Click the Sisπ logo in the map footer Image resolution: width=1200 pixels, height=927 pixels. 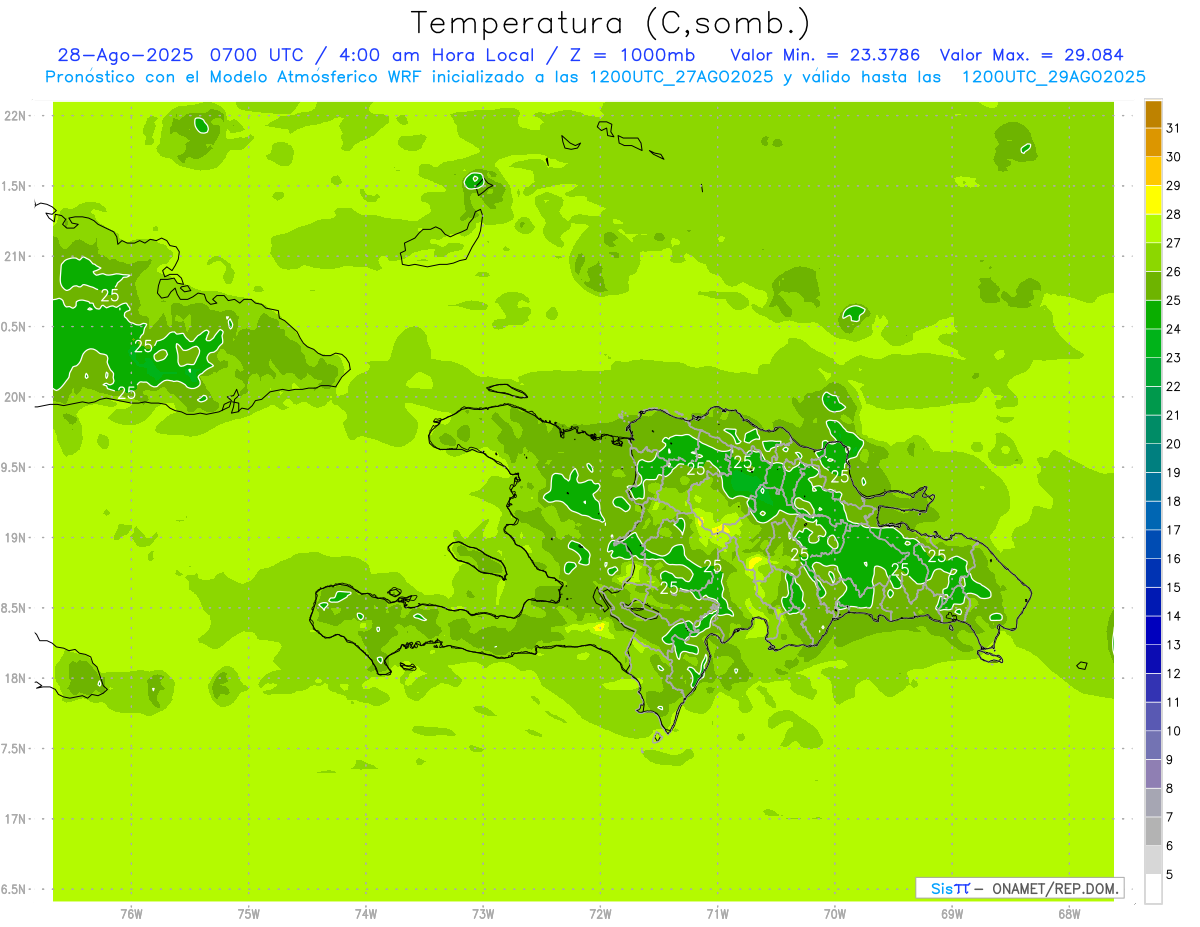point(949,888)
